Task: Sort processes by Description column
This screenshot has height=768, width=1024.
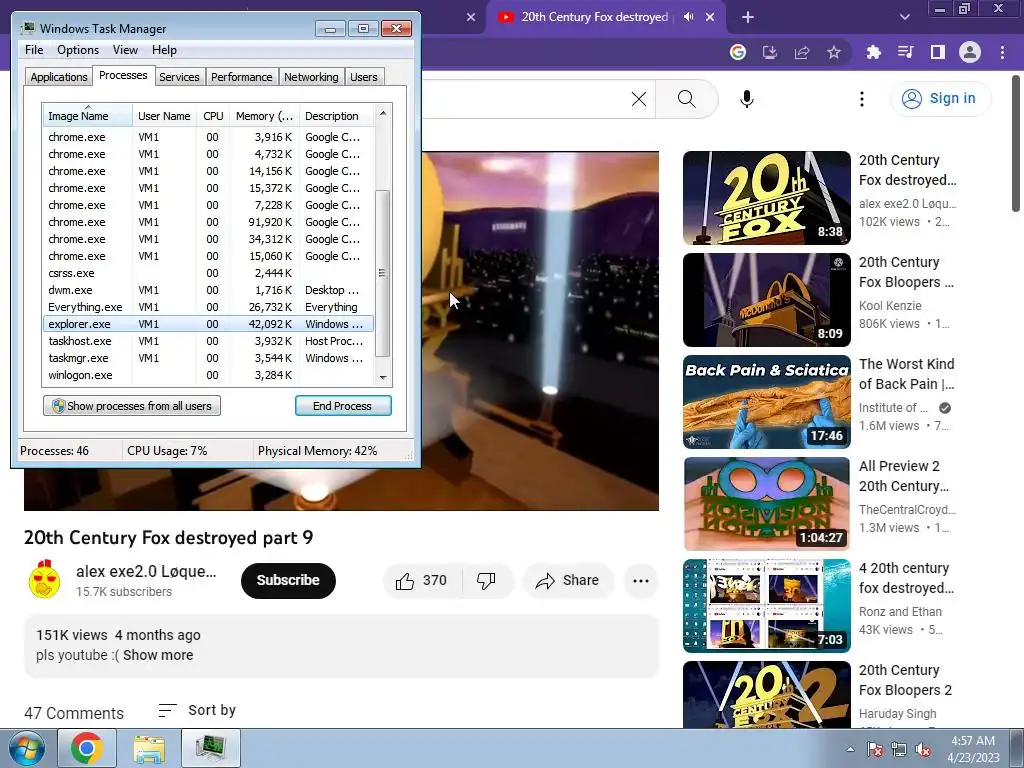Action: pyautogui.click(x=336, y=116)
